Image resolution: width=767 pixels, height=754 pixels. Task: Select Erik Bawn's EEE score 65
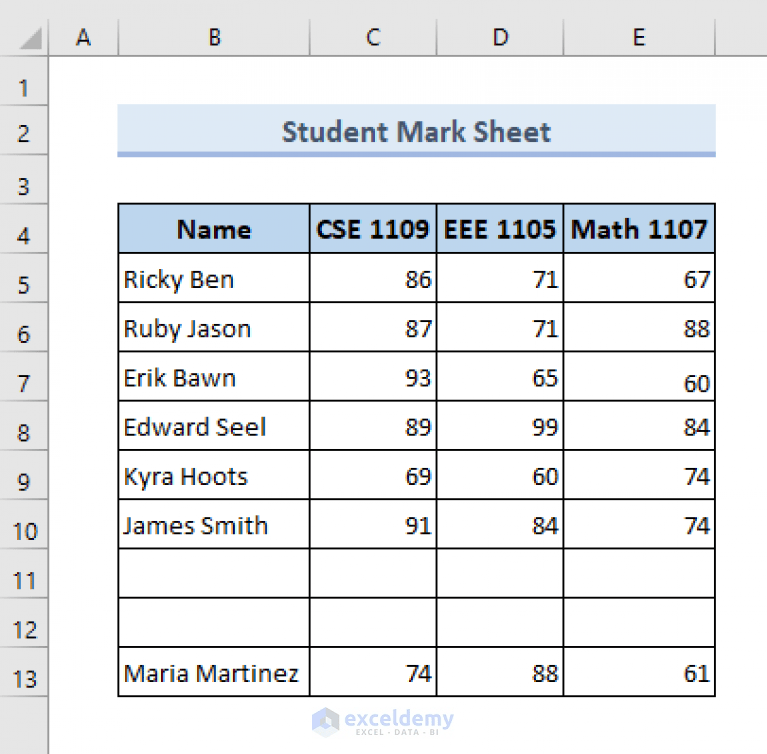500,376
